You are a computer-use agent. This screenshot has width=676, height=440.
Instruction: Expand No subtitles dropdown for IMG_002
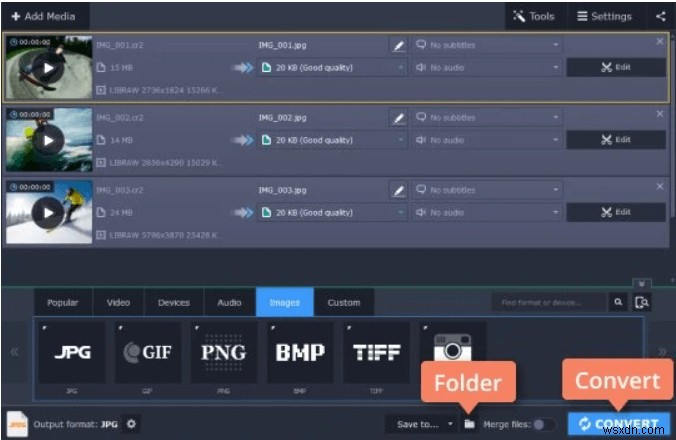tap(487, 117)
